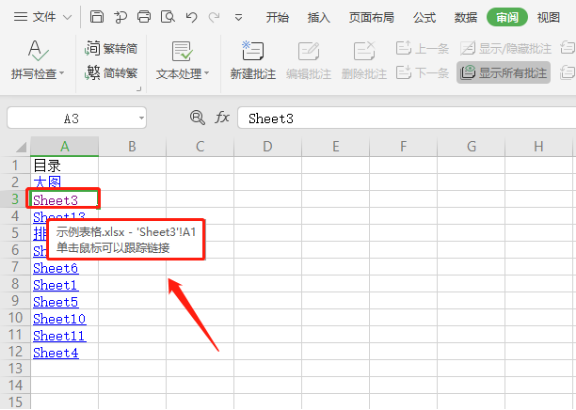Viewport: 576px width, 410px height.
Task: Expand the Name Box dropdown arrow
Action: tap(141, 118)
